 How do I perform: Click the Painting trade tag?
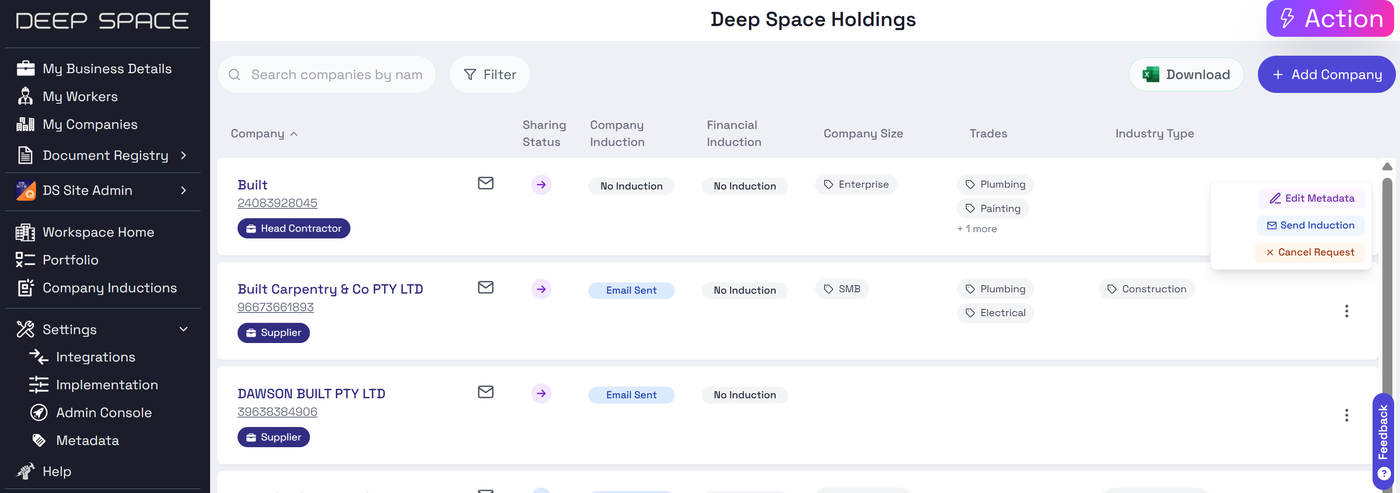pyautogui.click(x=992, y=209)
